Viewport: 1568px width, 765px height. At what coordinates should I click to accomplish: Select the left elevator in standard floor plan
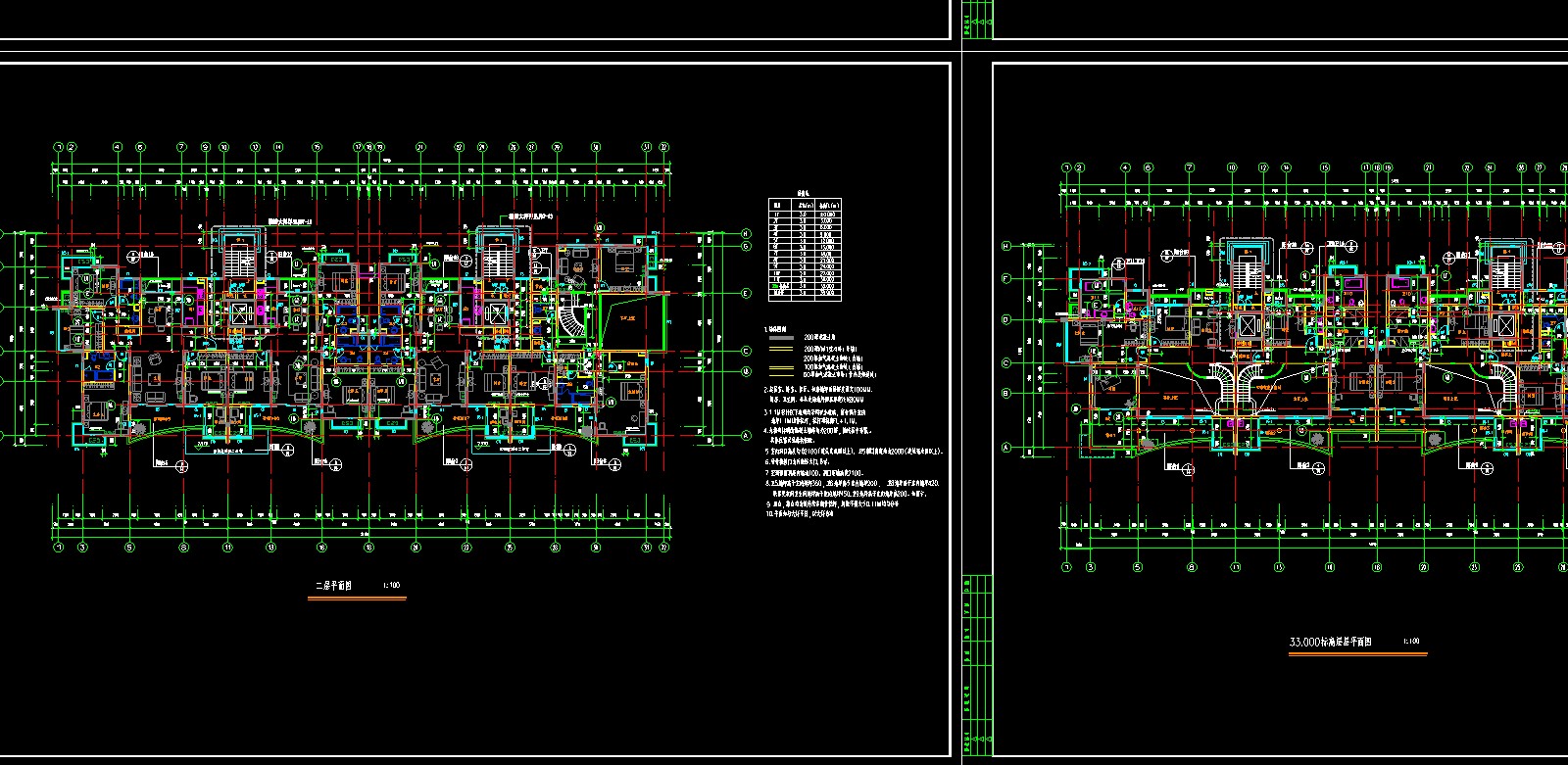(x=1247, y=326)
